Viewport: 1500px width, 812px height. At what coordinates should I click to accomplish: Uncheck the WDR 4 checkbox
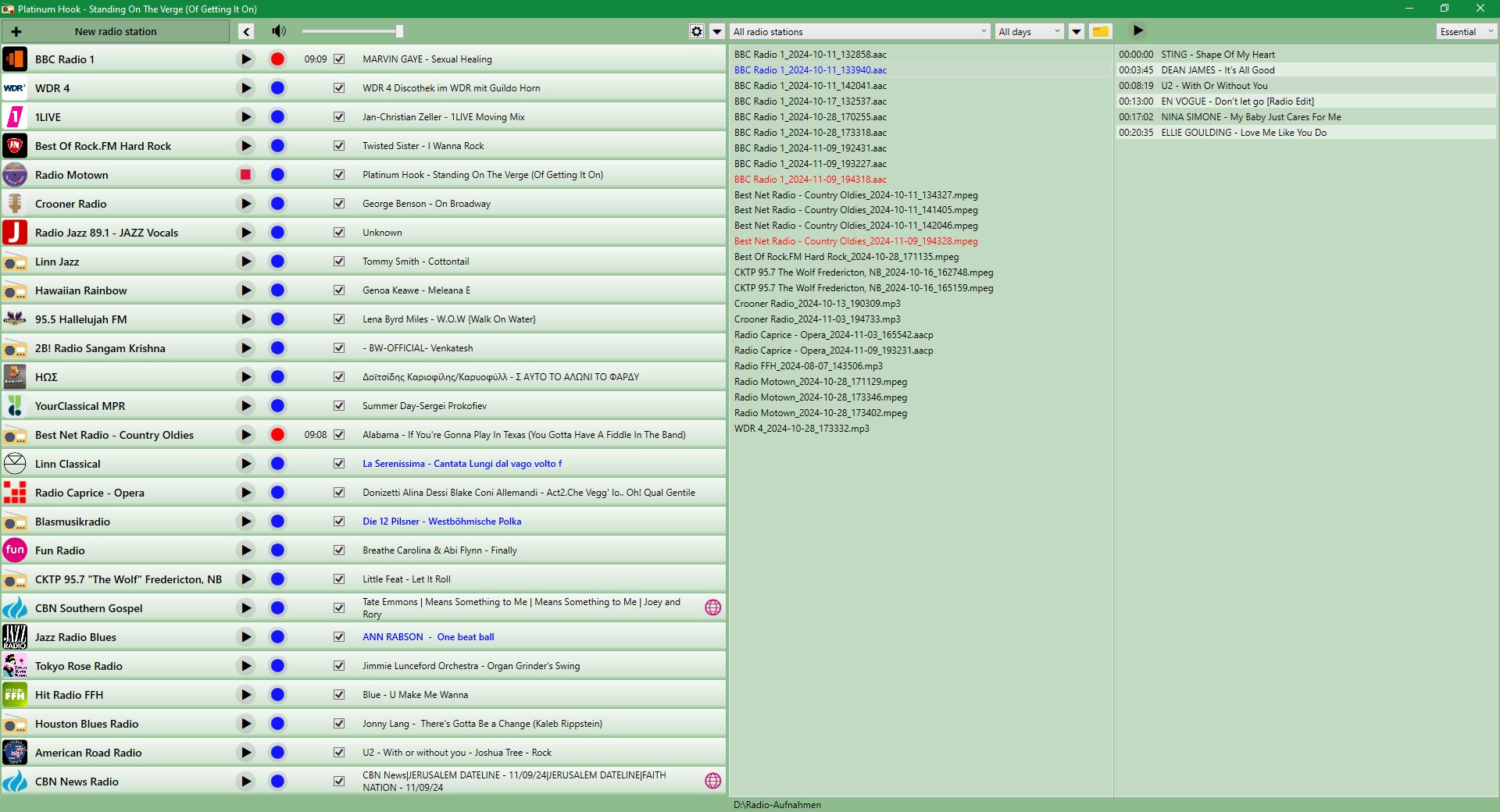[x=339, y=88]
